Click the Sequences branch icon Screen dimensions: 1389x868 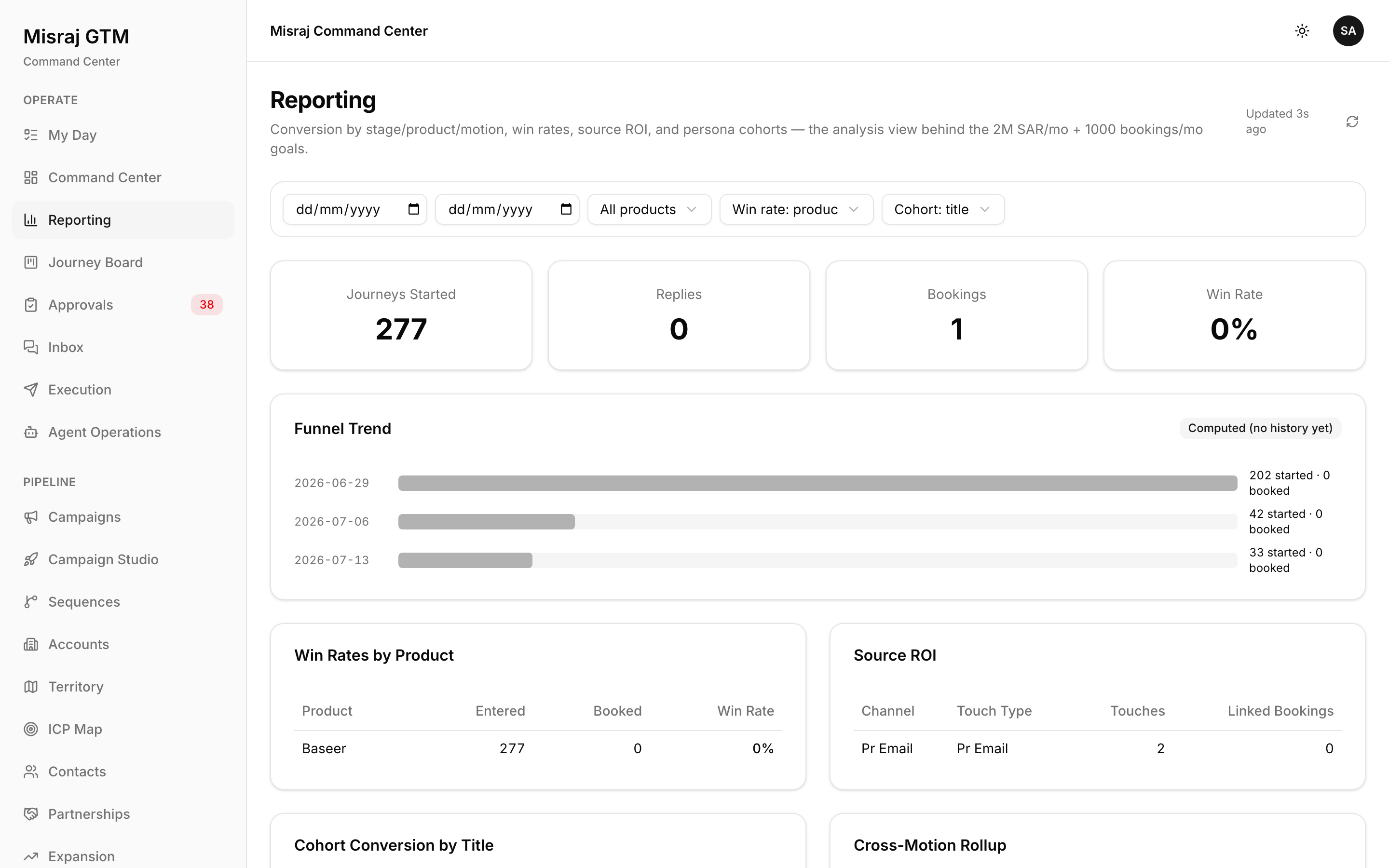[31, 602]
